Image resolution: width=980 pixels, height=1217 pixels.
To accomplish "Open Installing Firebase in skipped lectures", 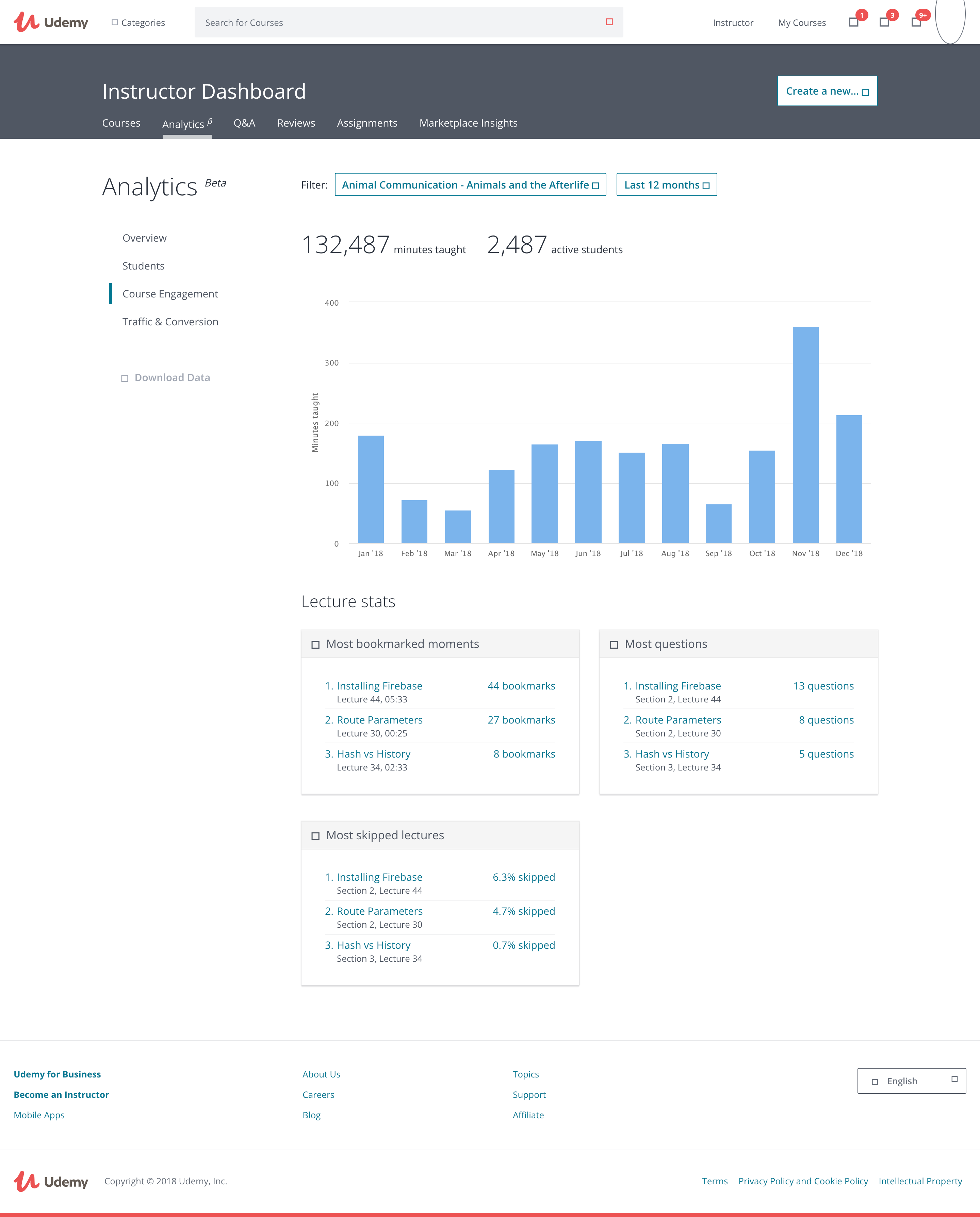I will point(379,877).
